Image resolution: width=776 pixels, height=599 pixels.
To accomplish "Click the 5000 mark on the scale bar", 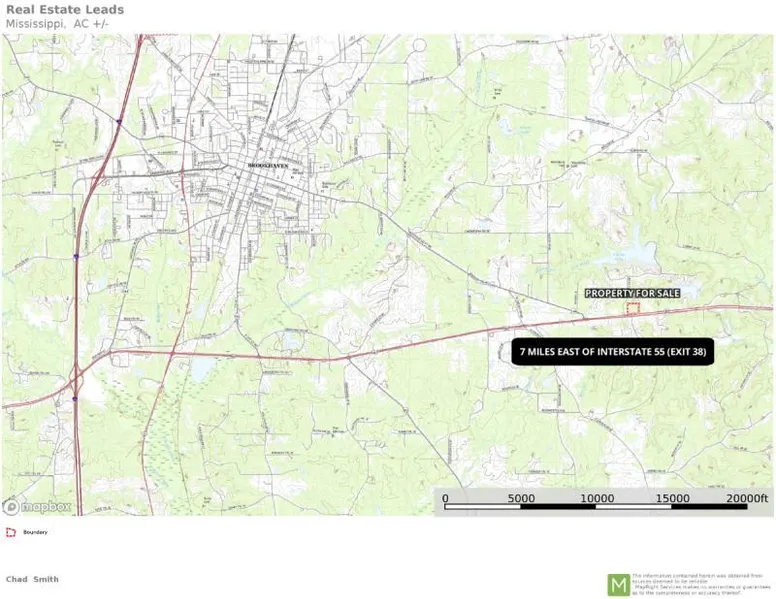I will click(521, 498).
